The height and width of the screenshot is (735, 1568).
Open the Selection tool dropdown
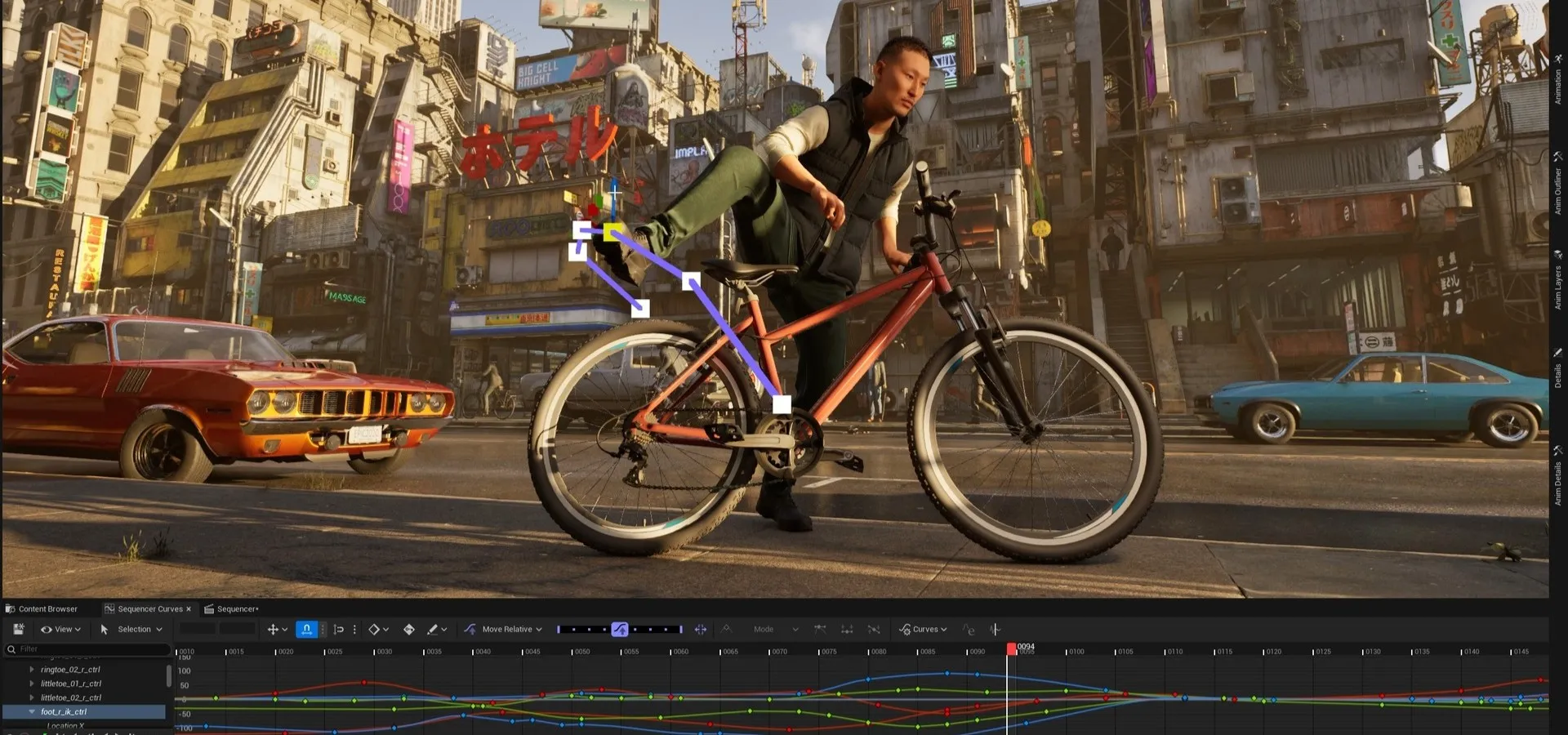[131, 630]
